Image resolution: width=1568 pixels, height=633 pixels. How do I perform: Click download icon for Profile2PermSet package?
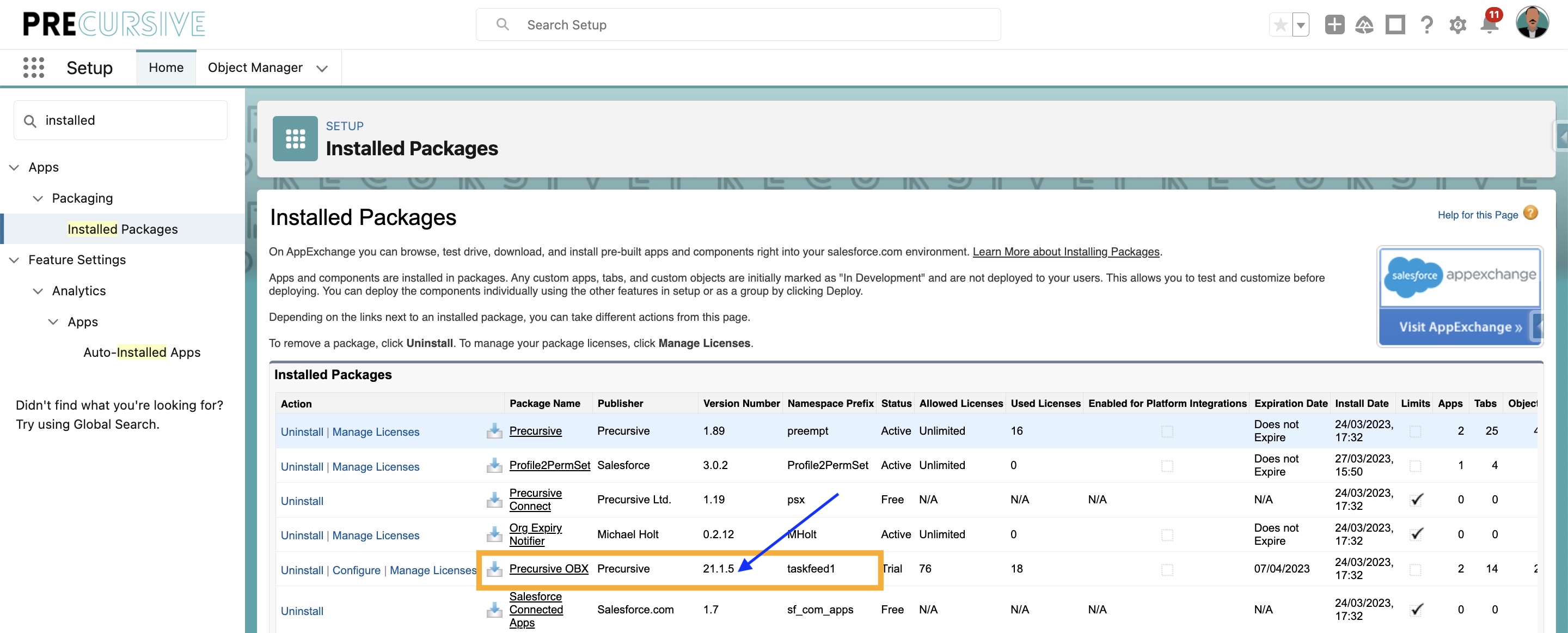coord(494,466)
